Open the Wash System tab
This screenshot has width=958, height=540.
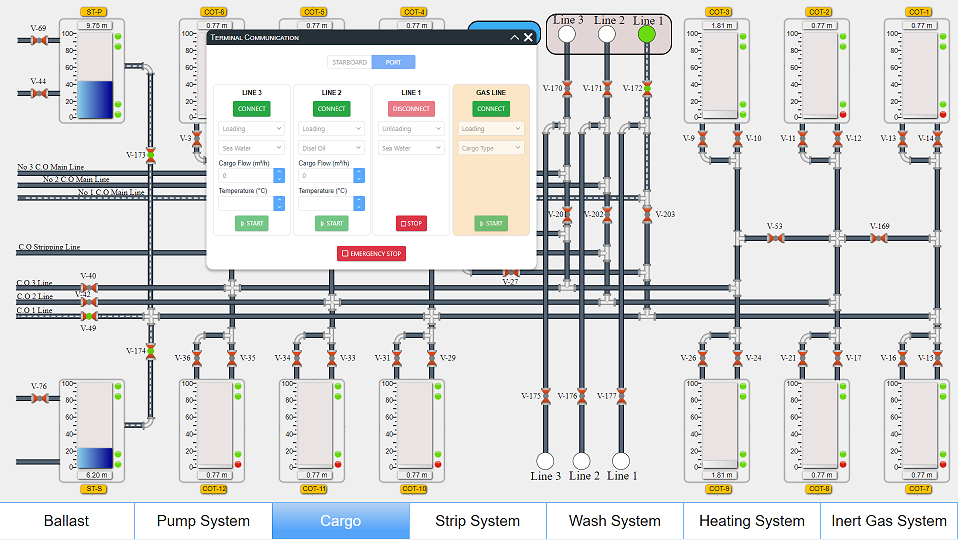[x=615, y=521]
